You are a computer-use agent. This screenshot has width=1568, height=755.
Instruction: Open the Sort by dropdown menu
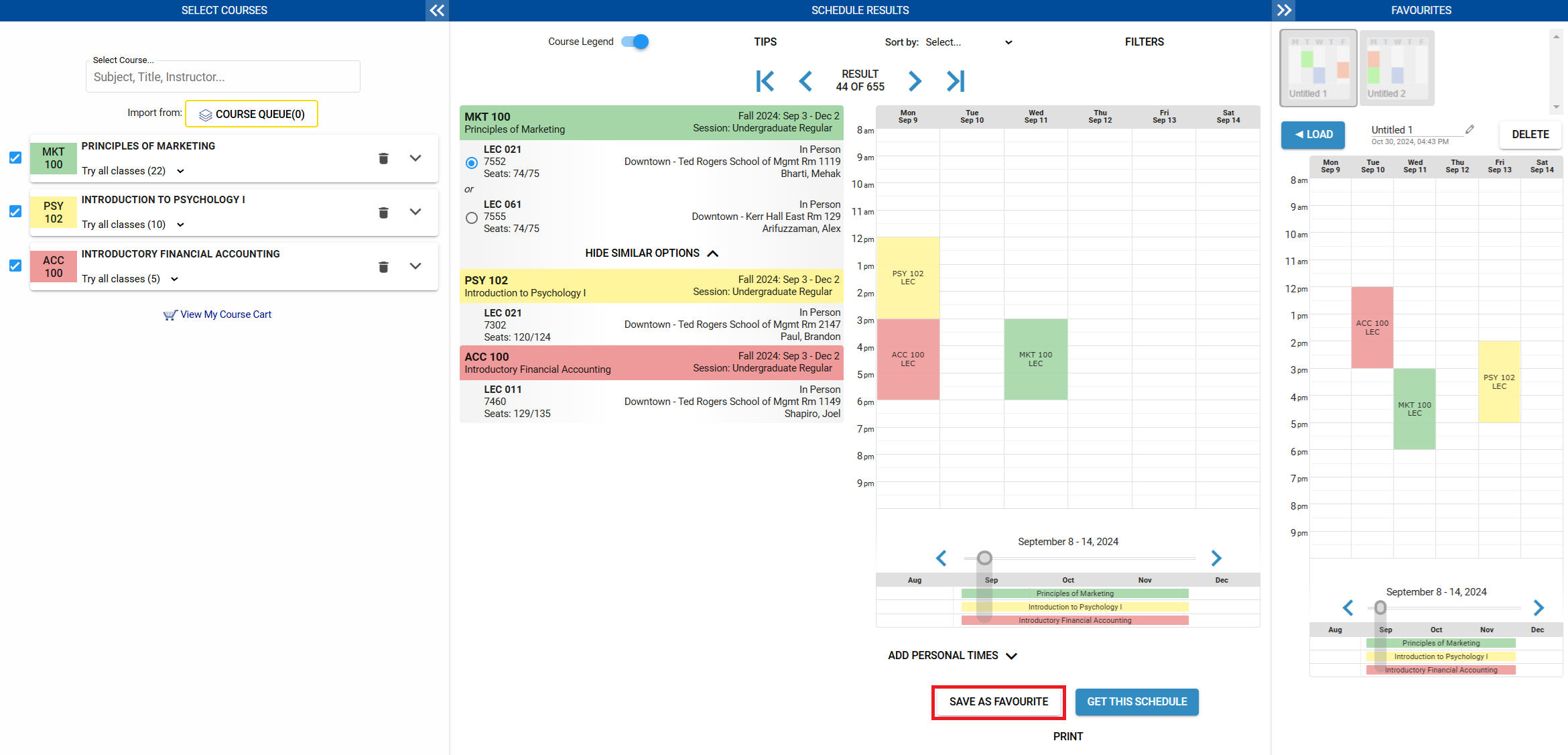coord(965,42)
